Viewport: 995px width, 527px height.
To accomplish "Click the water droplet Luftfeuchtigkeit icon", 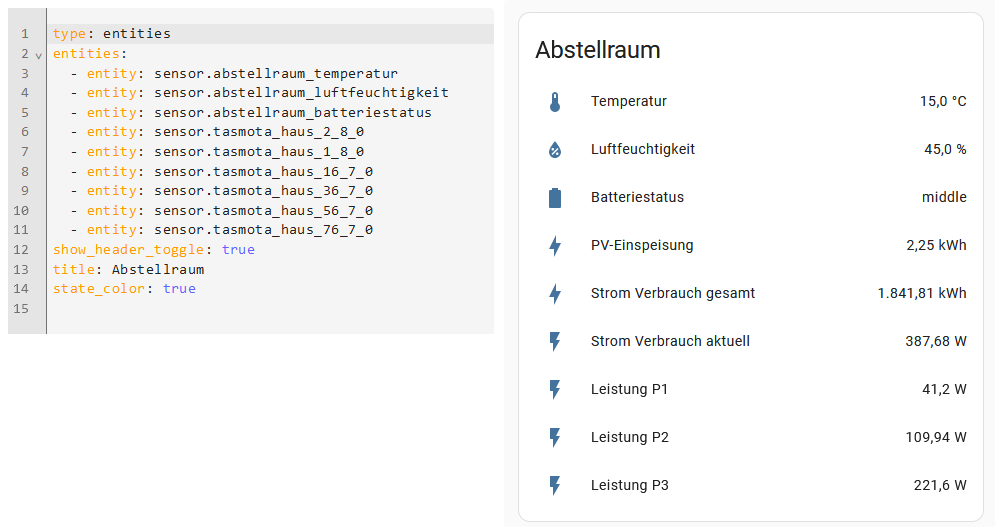I will [x=555, y=150].
